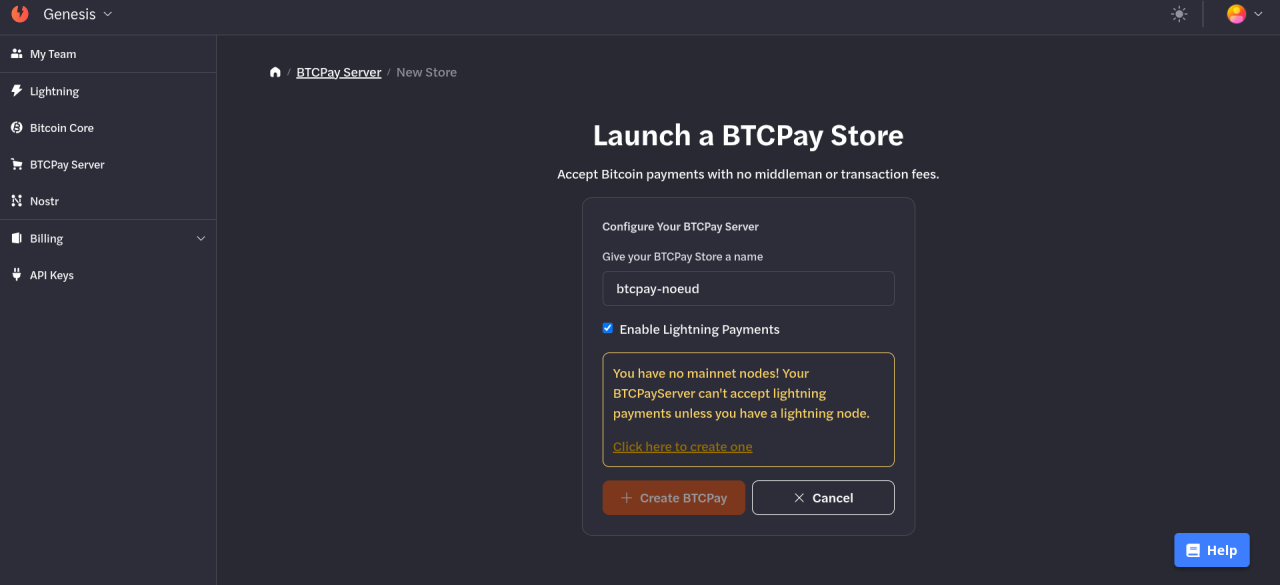Screen dimensions: 1280x585
Task: Expand the Billing submenu chevron
Action: [x=201, y=239]
